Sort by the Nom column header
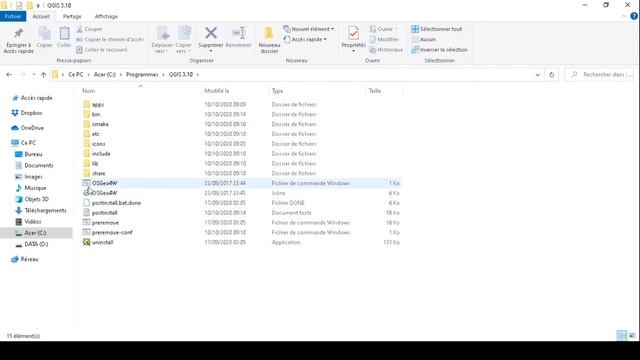Viewport: 640px width, 360px height. (89, 91)
